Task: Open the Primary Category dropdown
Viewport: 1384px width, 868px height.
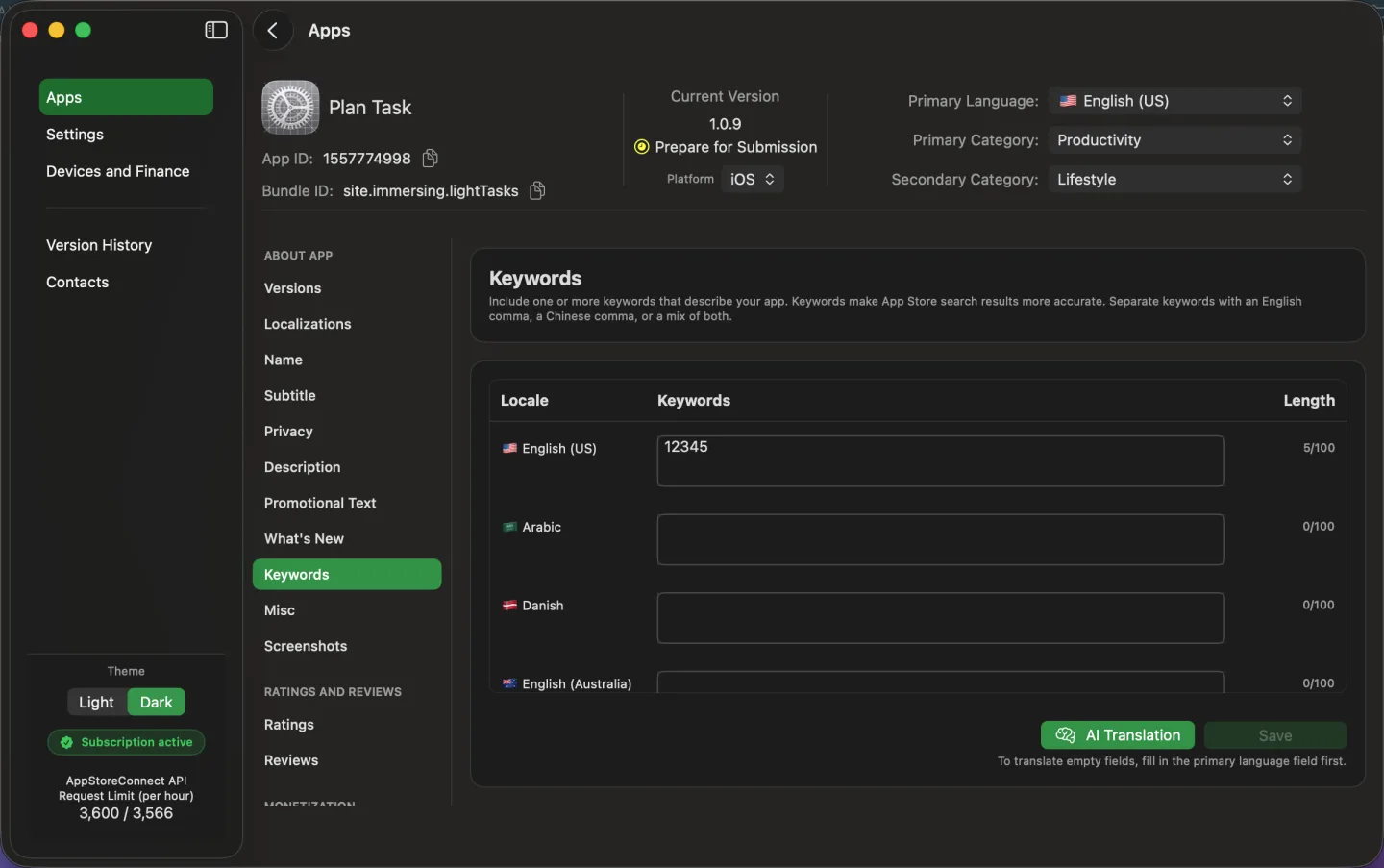Action: 1175,140
